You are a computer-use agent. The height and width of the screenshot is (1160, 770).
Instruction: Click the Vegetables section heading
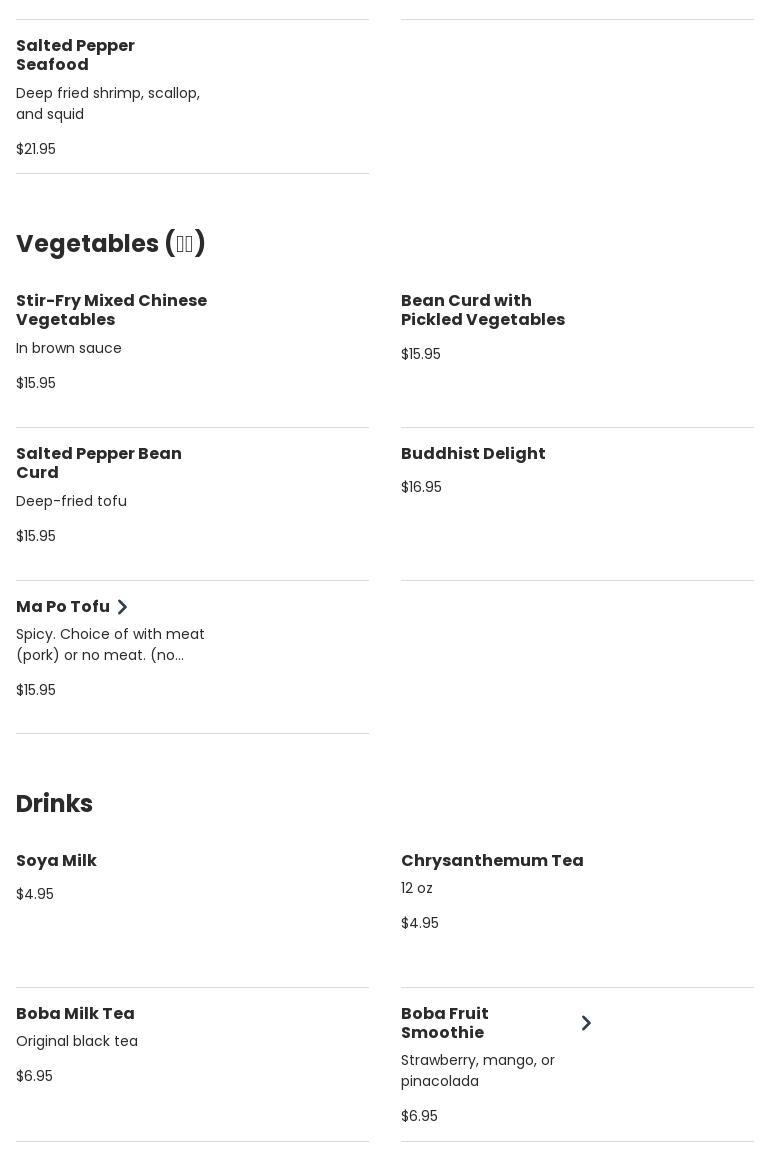pyautogui.click(x=111, y=244)
